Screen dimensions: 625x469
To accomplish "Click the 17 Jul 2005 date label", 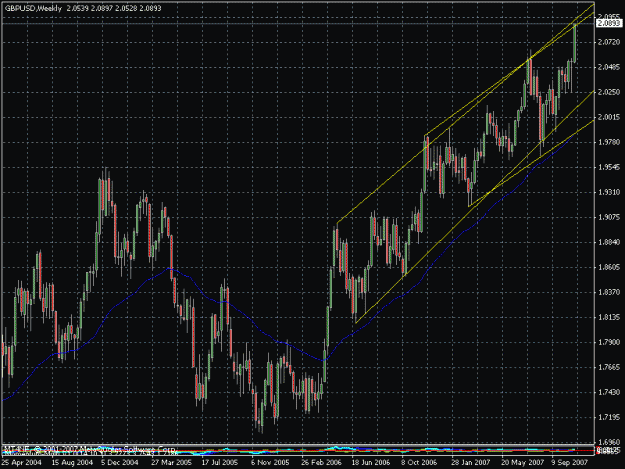I will point(220,463).
